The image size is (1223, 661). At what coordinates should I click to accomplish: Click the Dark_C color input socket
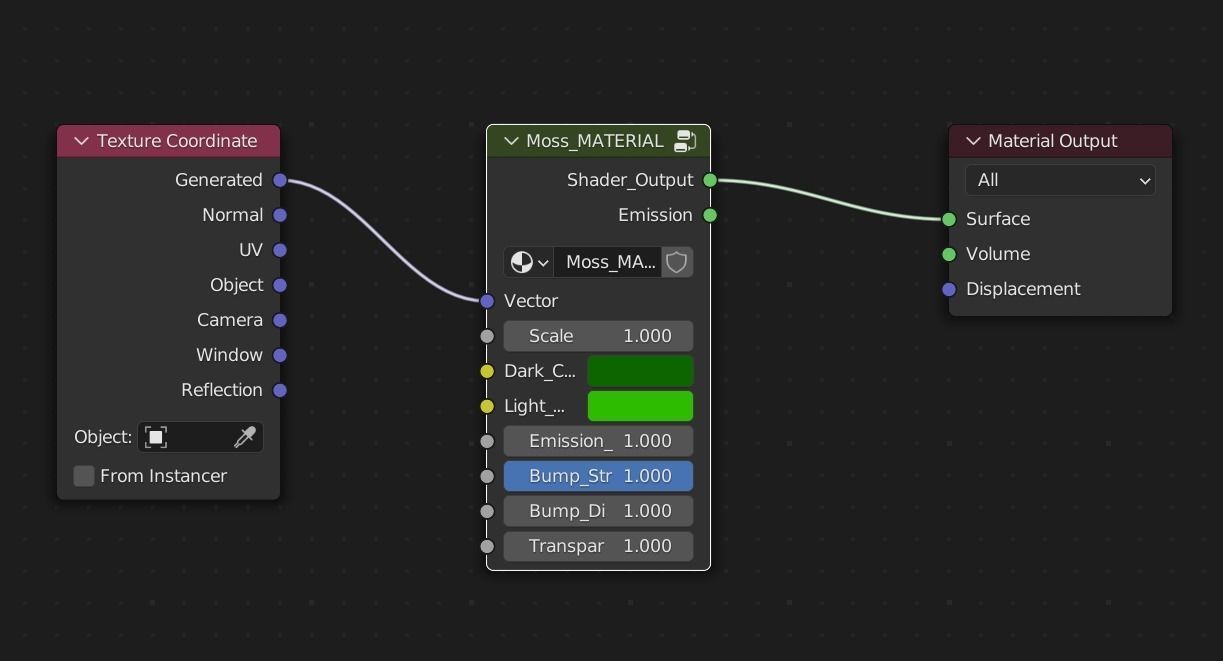click(x=487, y=371)
